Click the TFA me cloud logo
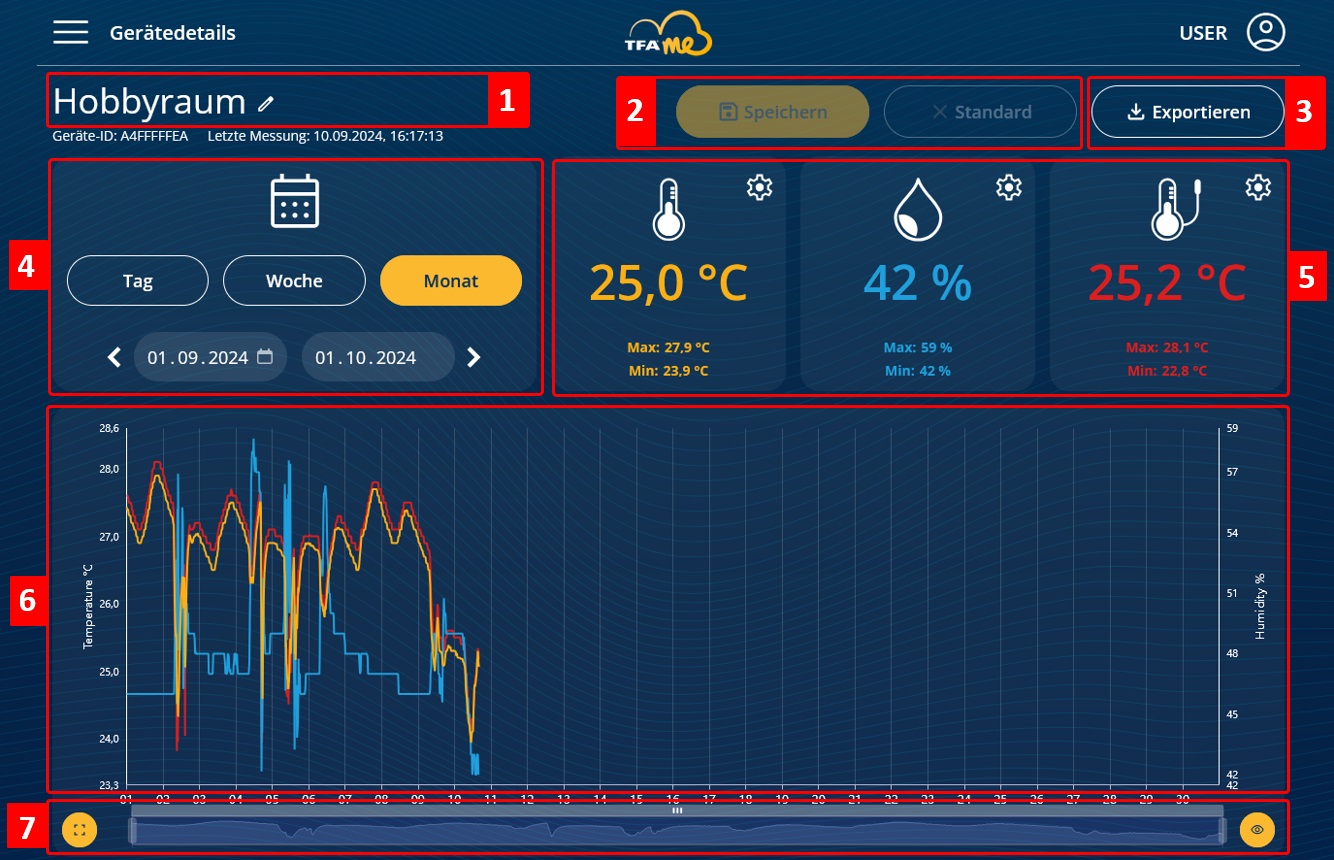Screen dimensions: 1334x860 (667, 33)
